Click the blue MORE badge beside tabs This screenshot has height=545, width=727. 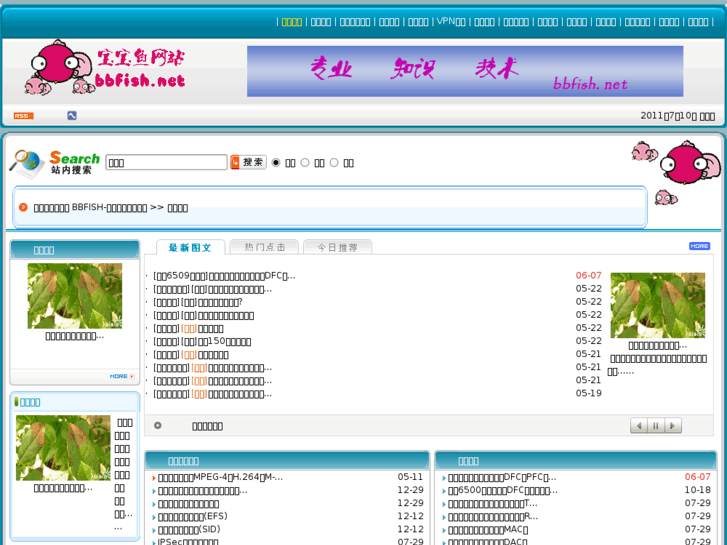(x=699, y=246)
